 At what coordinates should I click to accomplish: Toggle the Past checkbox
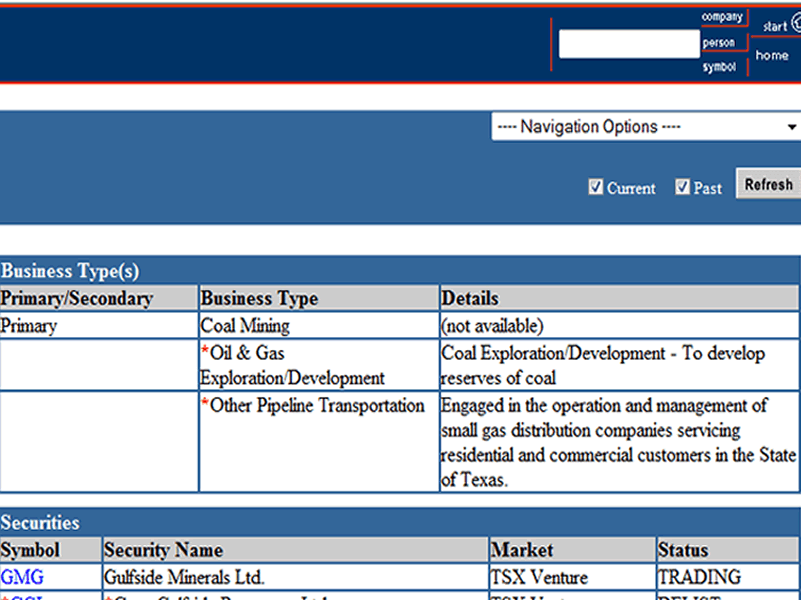point(682,187)
